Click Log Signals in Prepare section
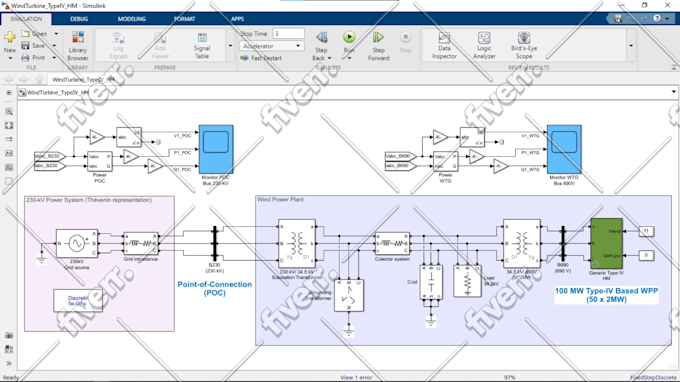The height and width of the screenshot is (382, 680). coord(118,46)
